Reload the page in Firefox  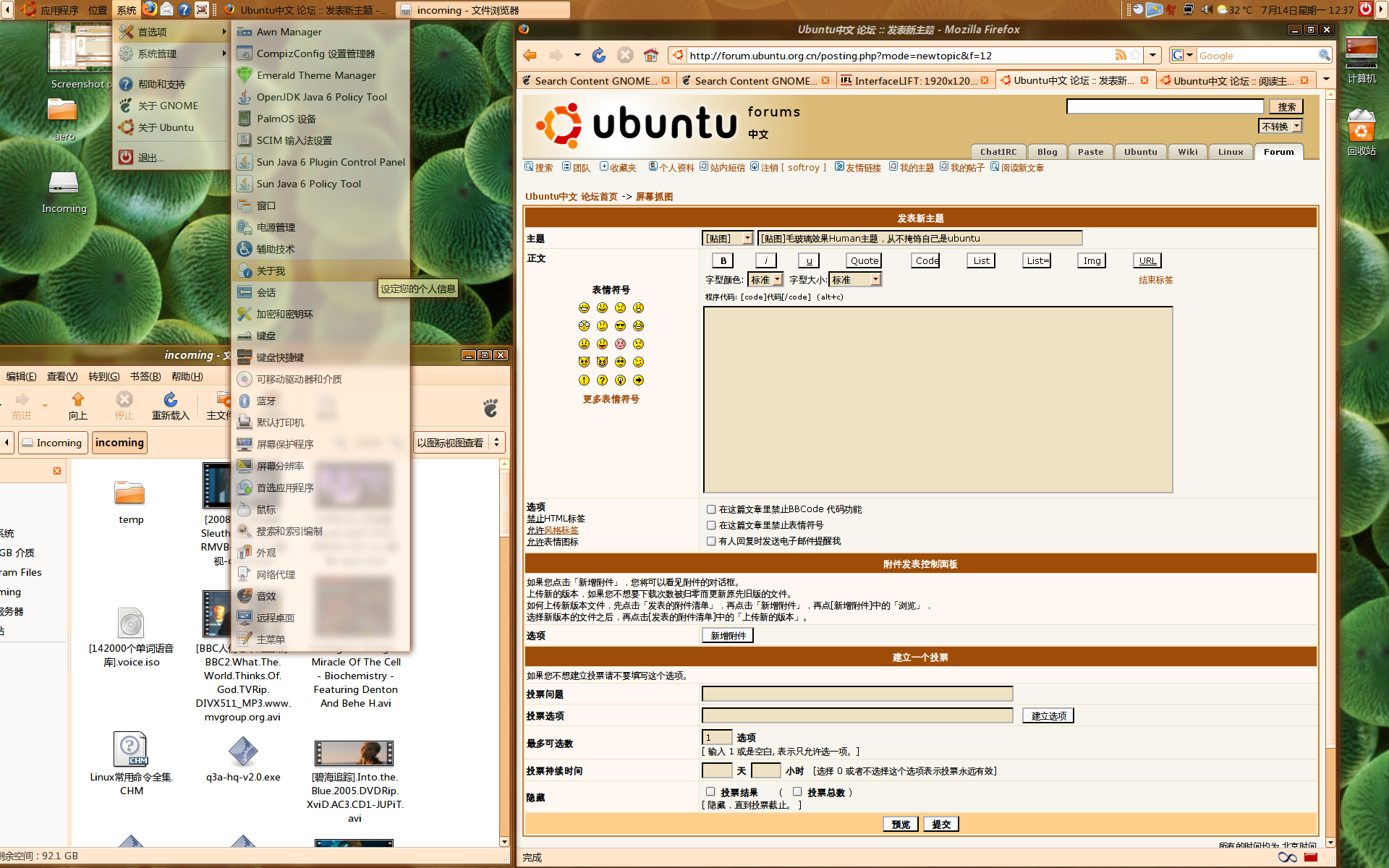[599, 56]
